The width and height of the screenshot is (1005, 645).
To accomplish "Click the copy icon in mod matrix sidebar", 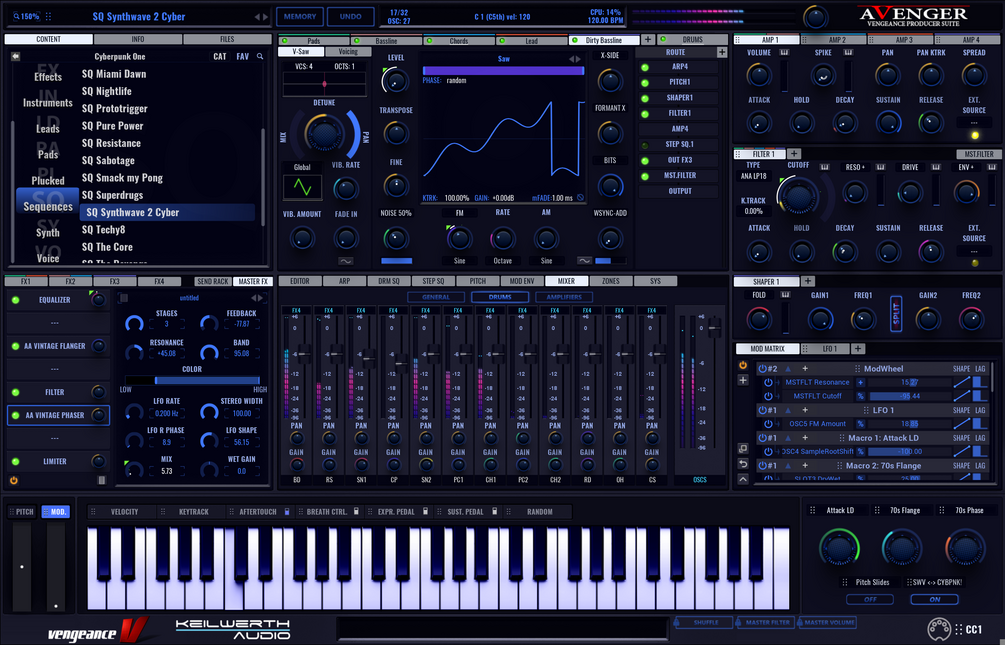I will [743, 448].
